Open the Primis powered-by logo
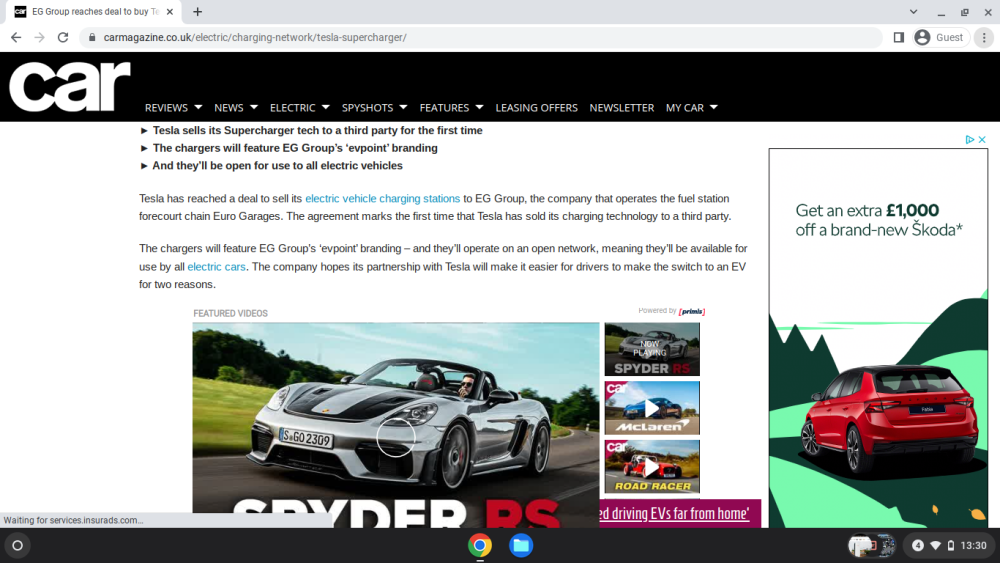This screenshot has width=1000, height=563. click(692, 312)
